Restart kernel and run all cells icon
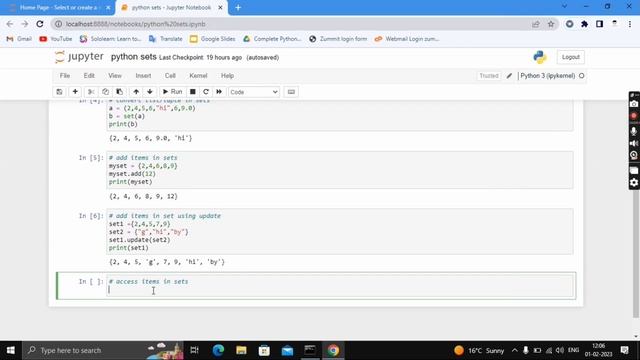 (x=219, y=92)
